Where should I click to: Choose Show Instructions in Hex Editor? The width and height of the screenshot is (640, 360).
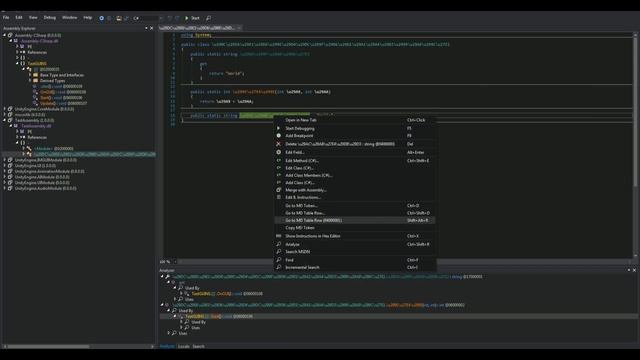tap(355, 236)
